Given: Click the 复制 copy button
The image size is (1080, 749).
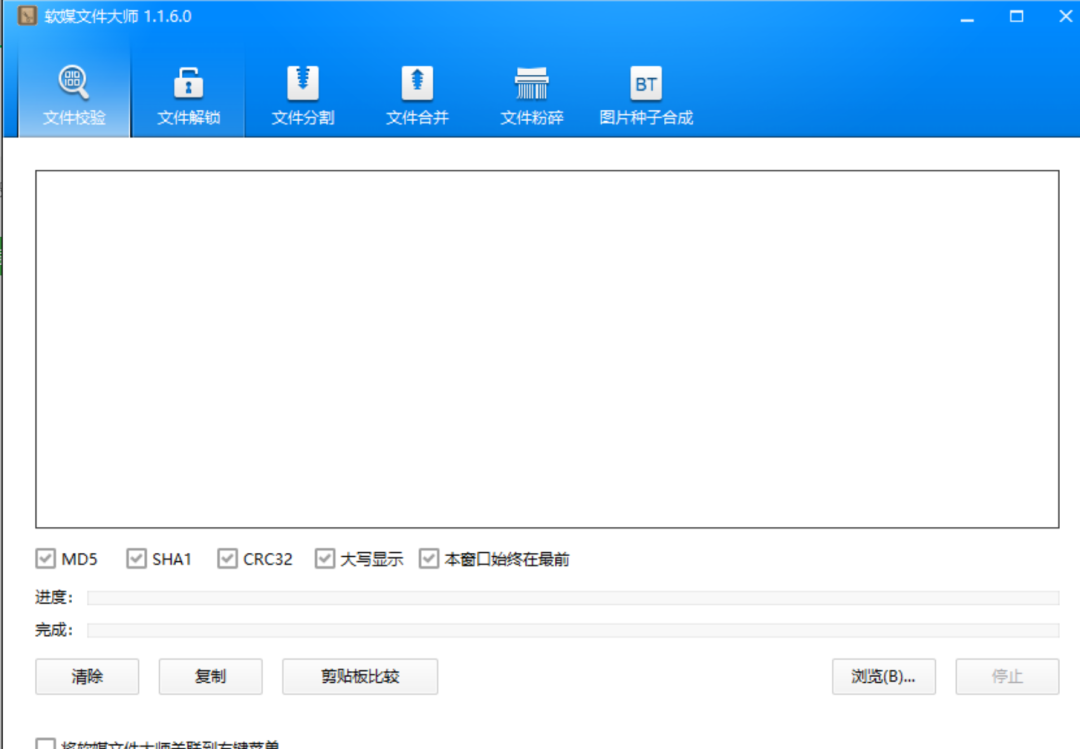Looking at the screenshot, I should (210, 677).
